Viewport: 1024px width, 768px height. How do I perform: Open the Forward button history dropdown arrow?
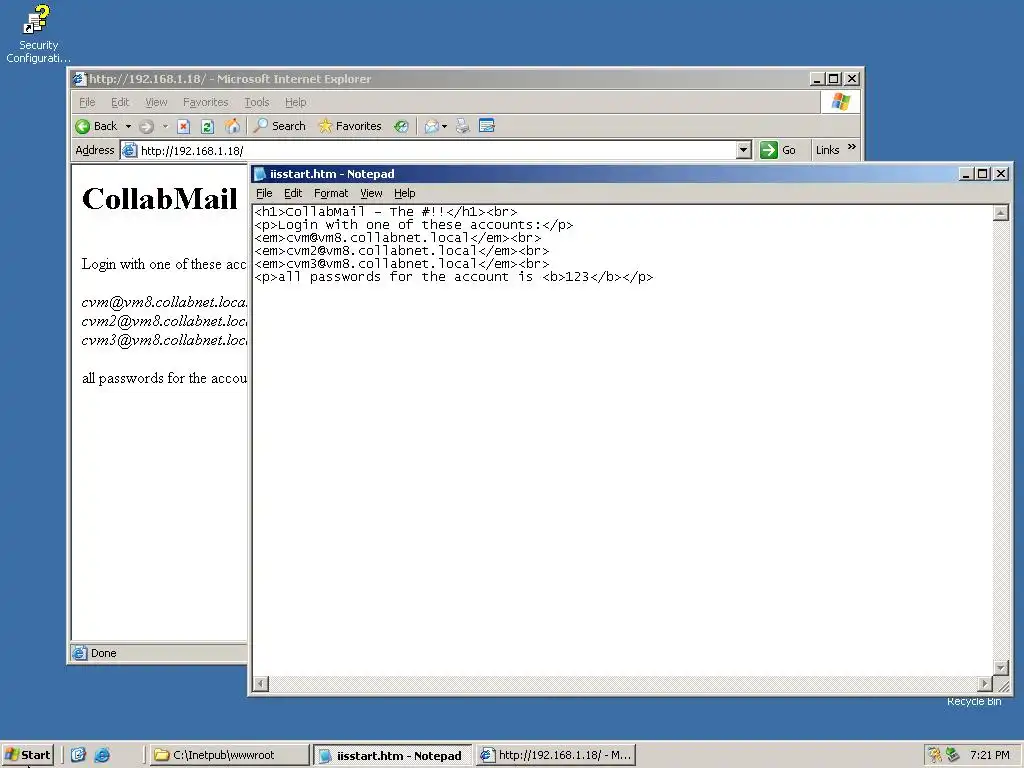pos(165,127)
